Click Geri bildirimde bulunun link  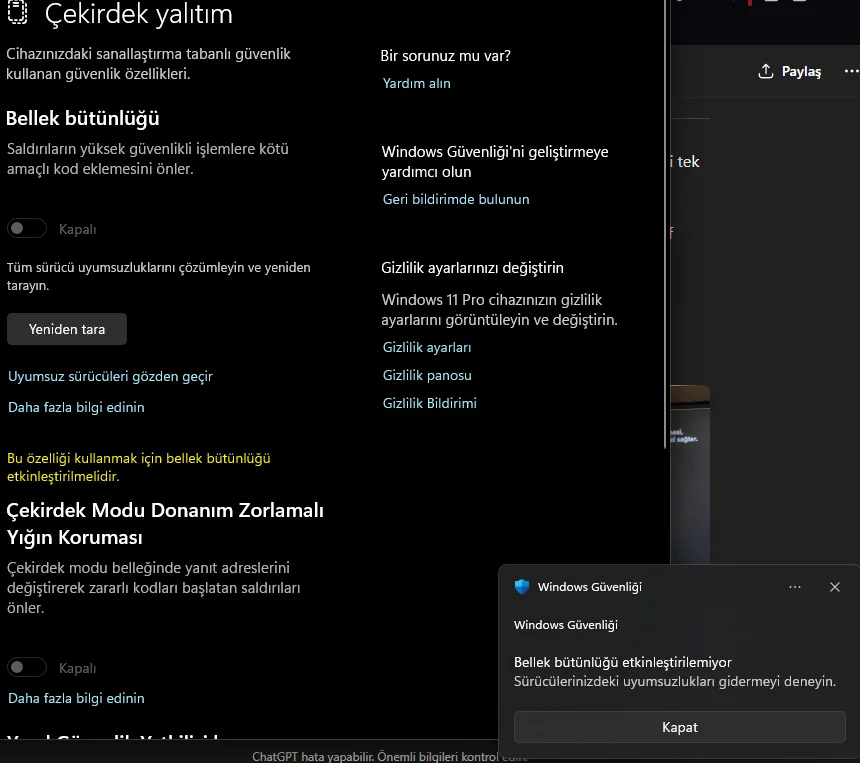(x=456, y=199)
